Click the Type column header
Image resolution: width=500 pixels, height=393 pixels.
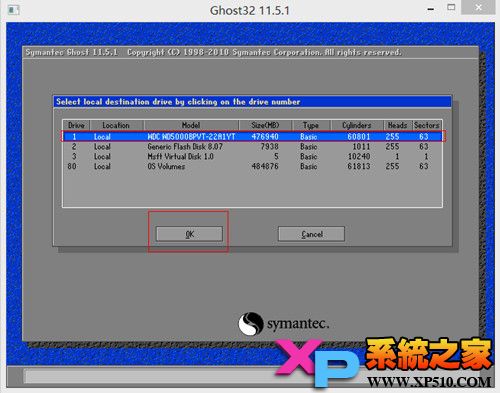tap(311, 125)
